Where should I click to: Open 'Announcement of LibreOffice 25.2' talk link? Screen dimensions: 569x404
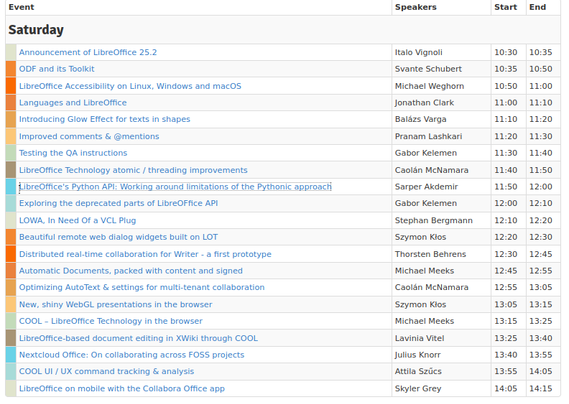(x=88, y=52)
